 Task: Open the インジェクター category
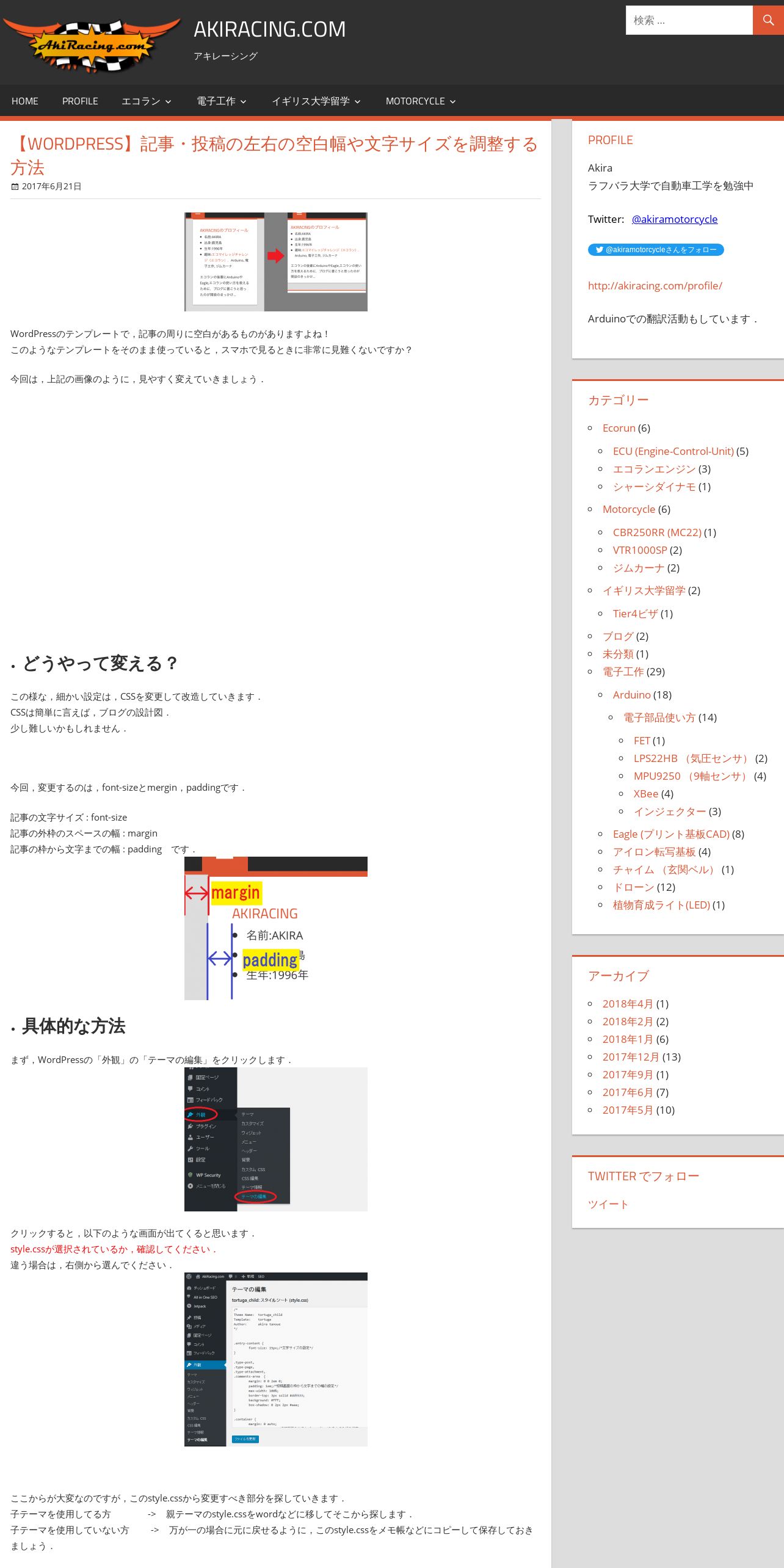[670, 811]
